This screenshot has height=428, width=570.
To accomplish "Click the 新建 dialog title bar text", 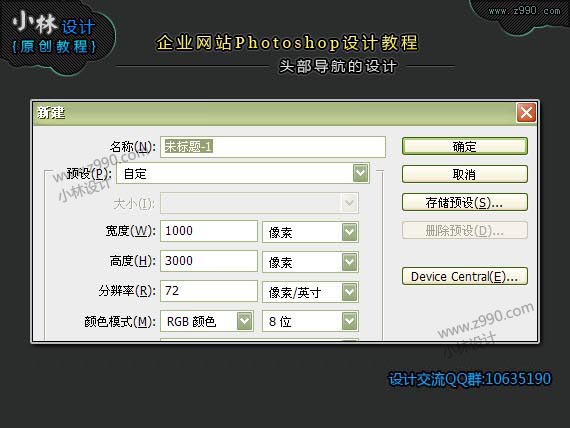I will [51, 113].
